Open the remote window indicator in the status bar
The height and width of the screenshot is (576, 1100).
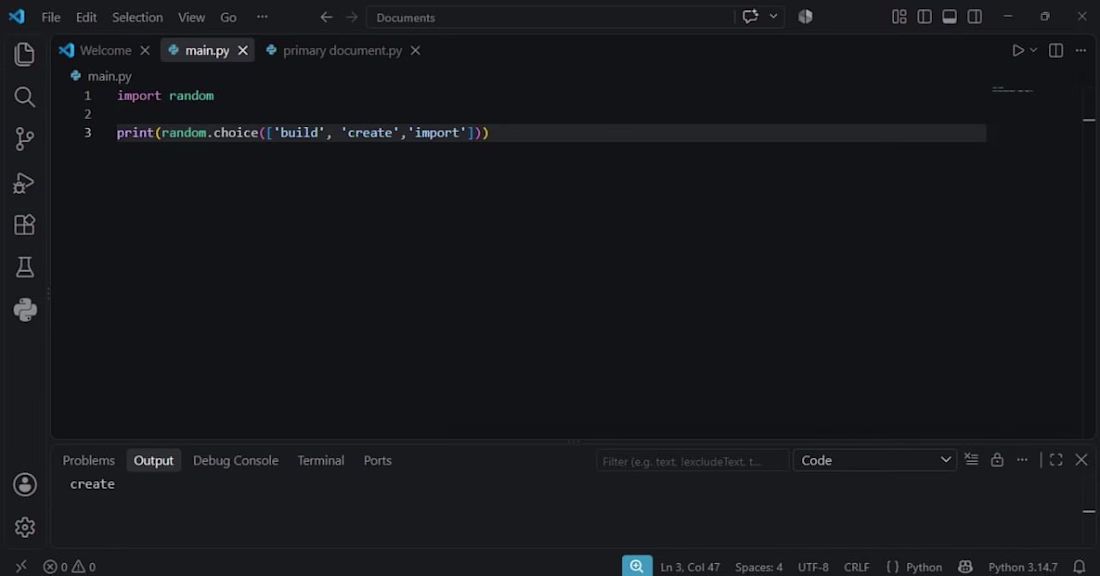(x=21, y=567)
